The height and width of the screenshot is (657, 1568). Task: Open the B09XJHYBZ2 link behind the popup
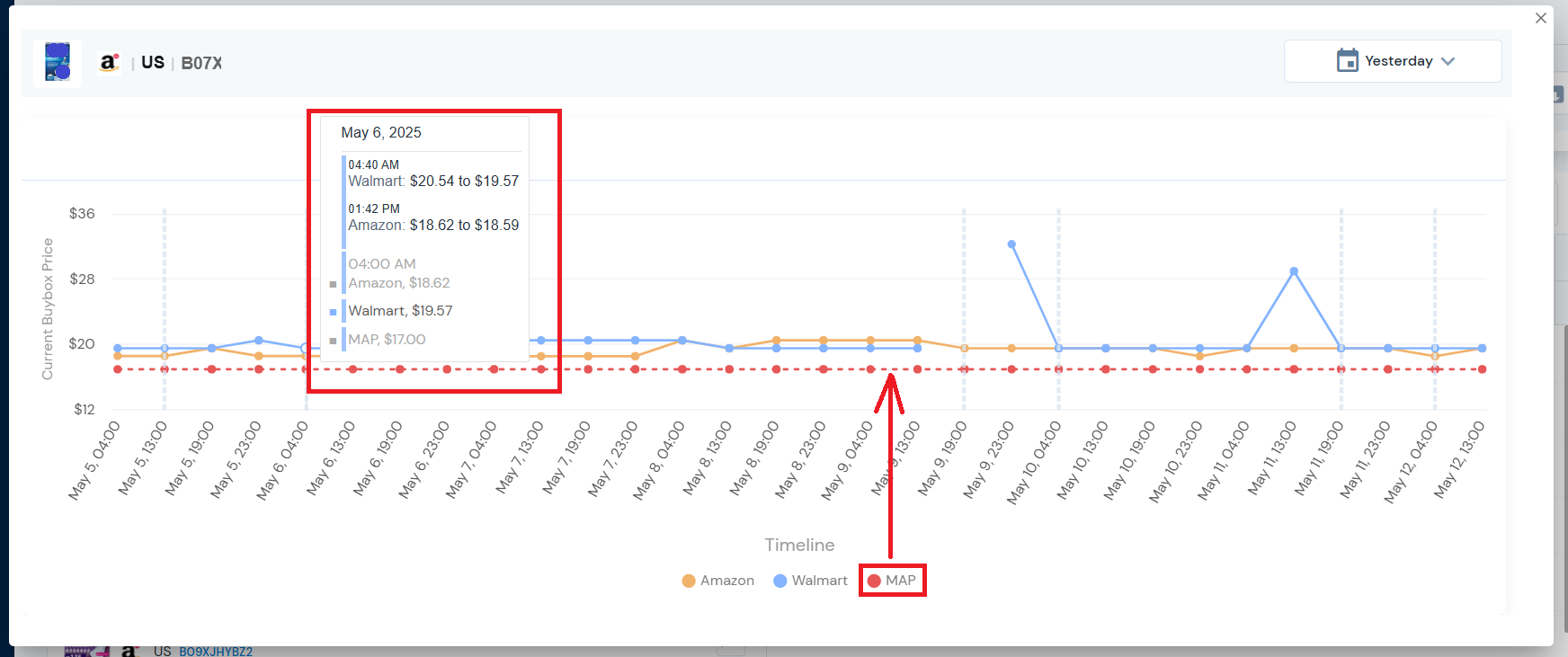click(216, 652)
